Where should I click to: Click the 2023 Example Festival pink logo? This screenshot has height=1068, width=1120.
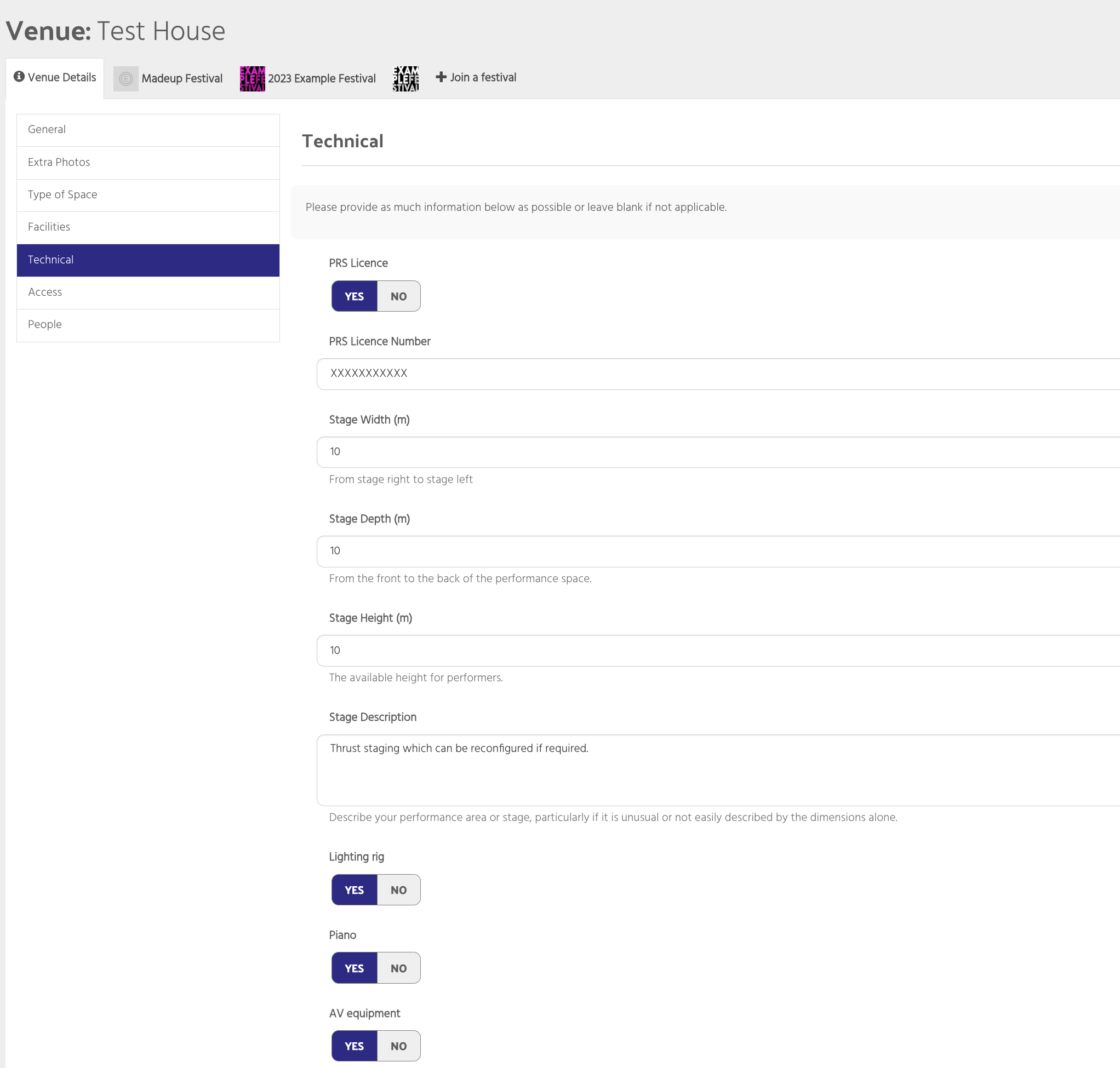point(253,78)
